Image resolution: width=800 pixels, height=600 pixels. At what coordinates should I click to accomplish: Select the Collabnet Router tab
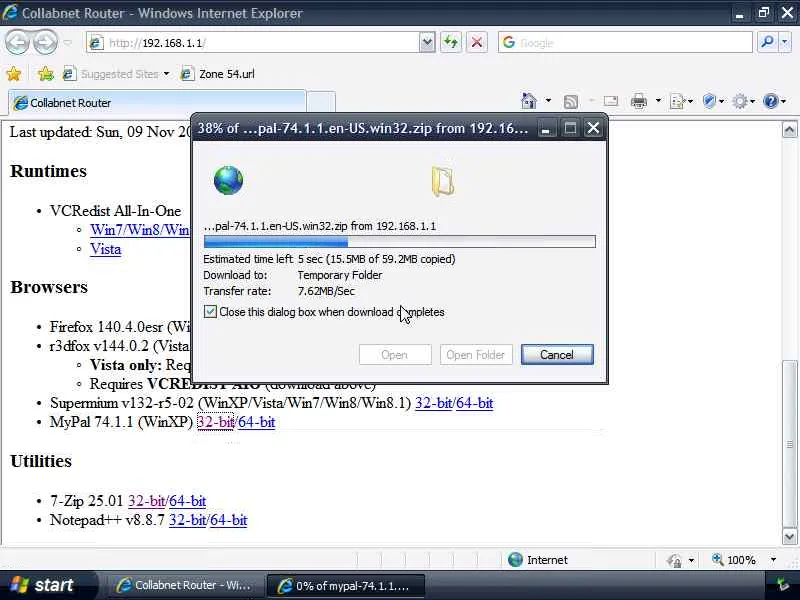tap(157, 103)
